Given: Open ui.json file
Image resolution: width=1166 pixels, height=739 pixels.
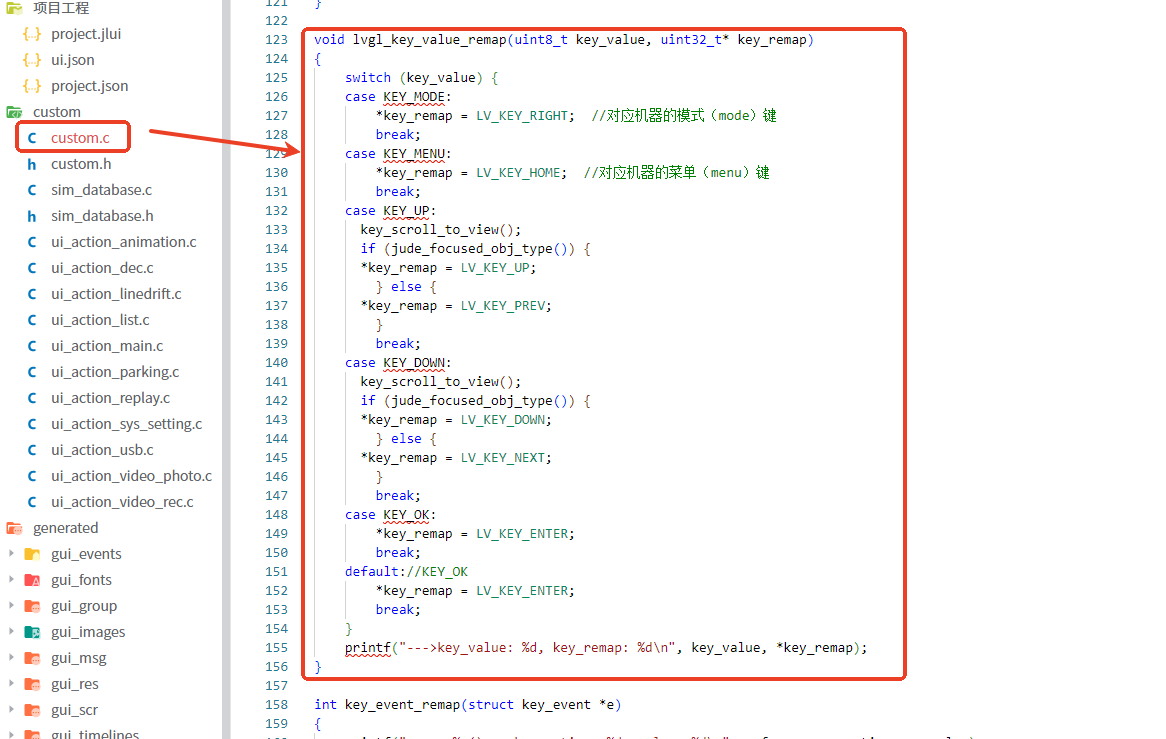Looking at the screenshot, I should [72, 59].
